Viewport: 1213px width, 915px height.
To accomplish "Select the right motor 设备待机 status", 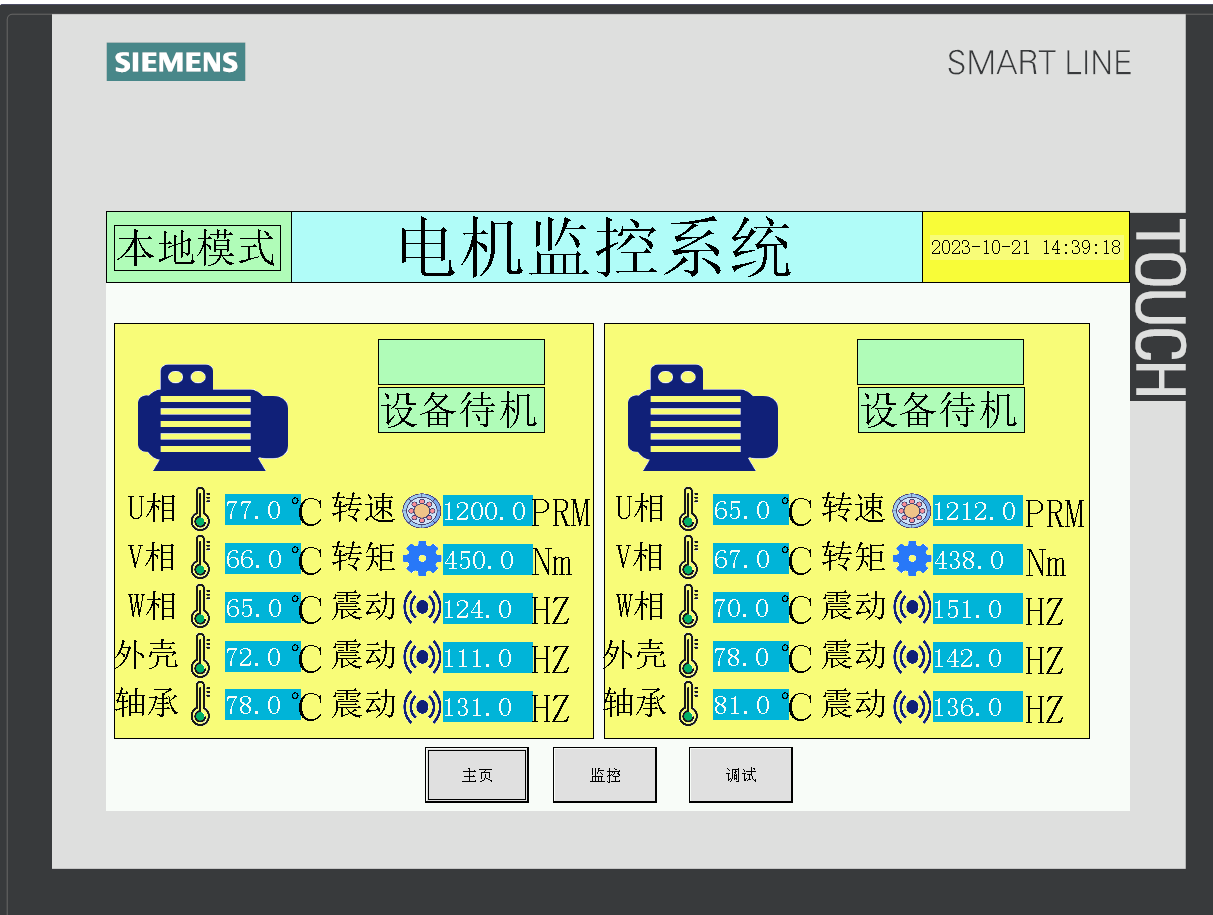I will pos(940,410).
